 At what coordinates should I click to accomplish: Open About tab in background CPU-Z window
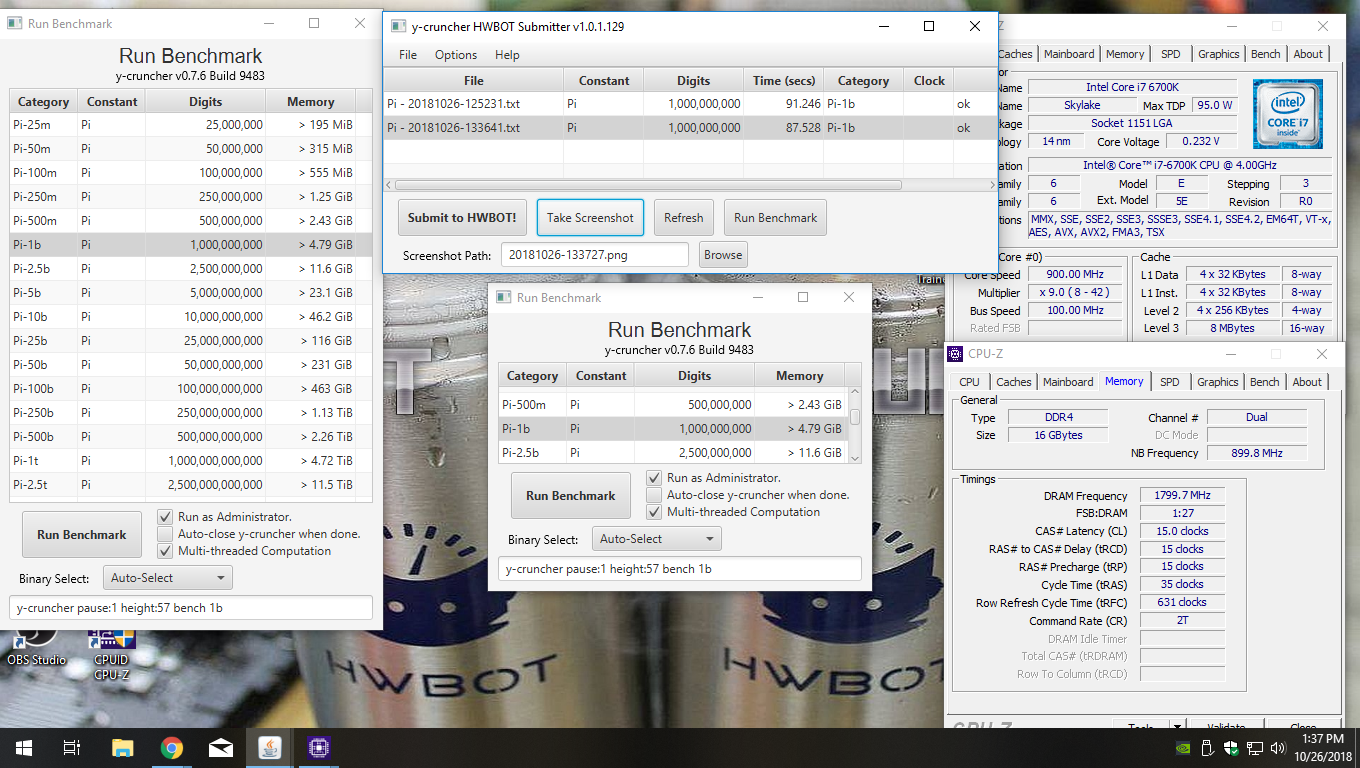[x=1308, y=54]
